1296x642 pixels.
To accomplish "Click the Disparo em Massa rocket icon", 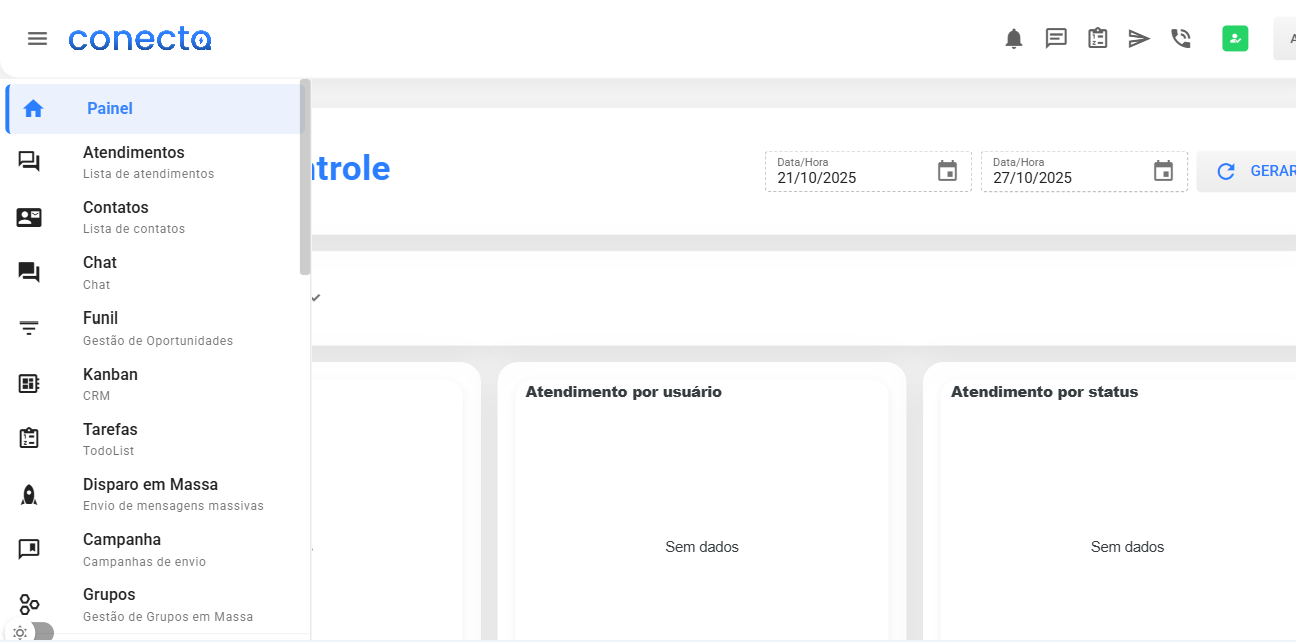I will click(29, 494).
